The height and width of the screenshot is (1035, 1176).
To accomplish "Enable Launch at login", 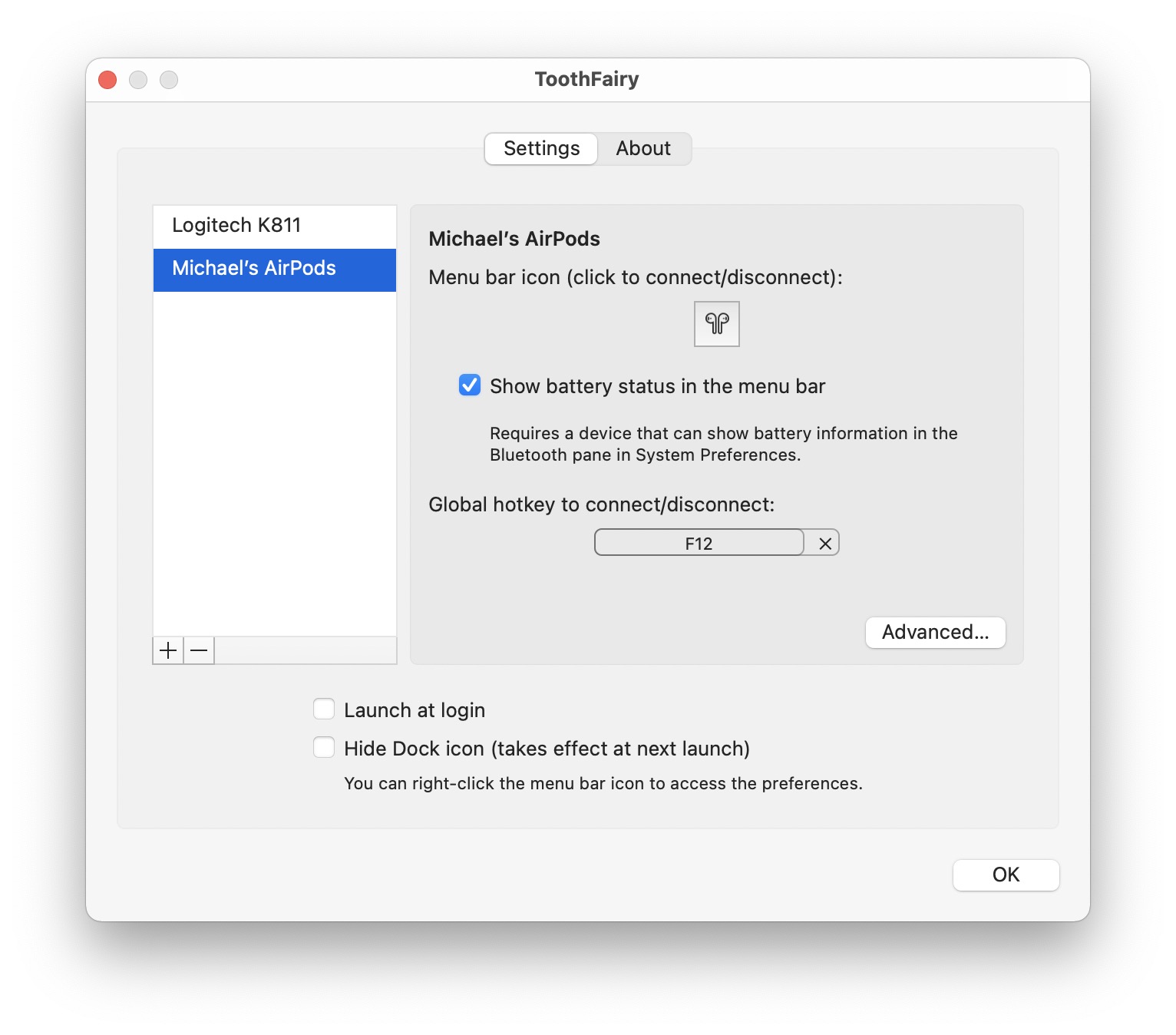I will coord(324,709).
